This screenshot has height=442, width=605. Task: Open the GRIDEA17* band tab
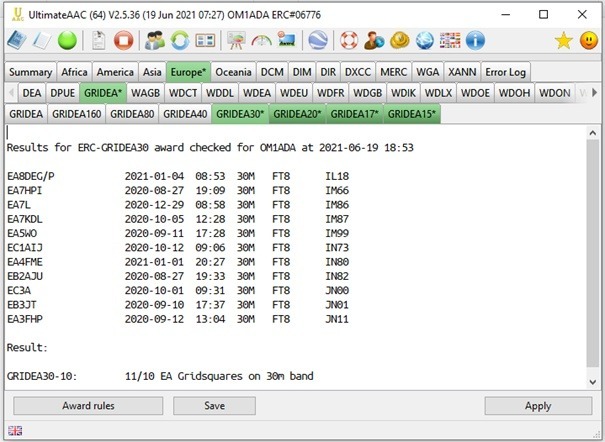tap(354, 114)
